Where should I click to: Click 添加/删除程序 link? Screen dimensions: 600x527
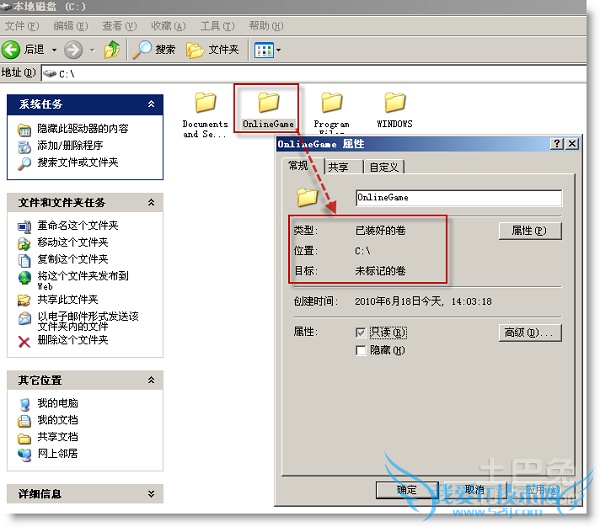(70, 145)
